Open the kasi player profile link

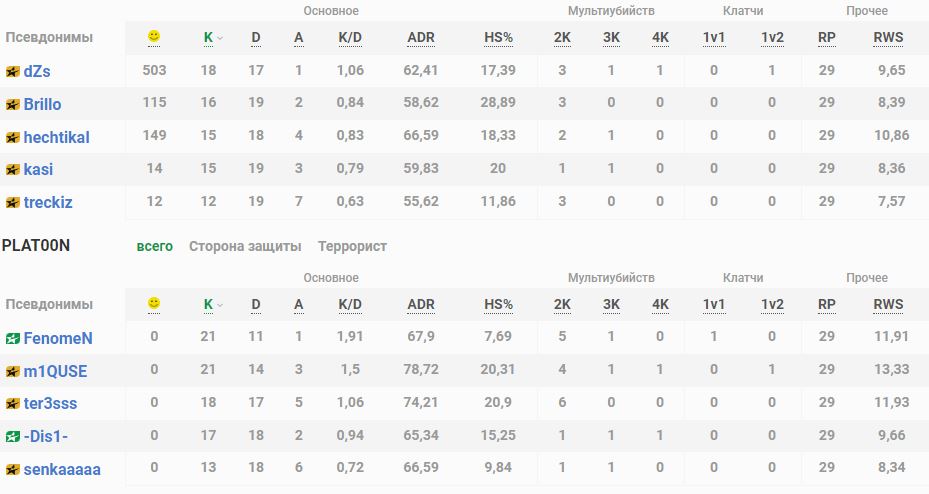pos(38,169)
